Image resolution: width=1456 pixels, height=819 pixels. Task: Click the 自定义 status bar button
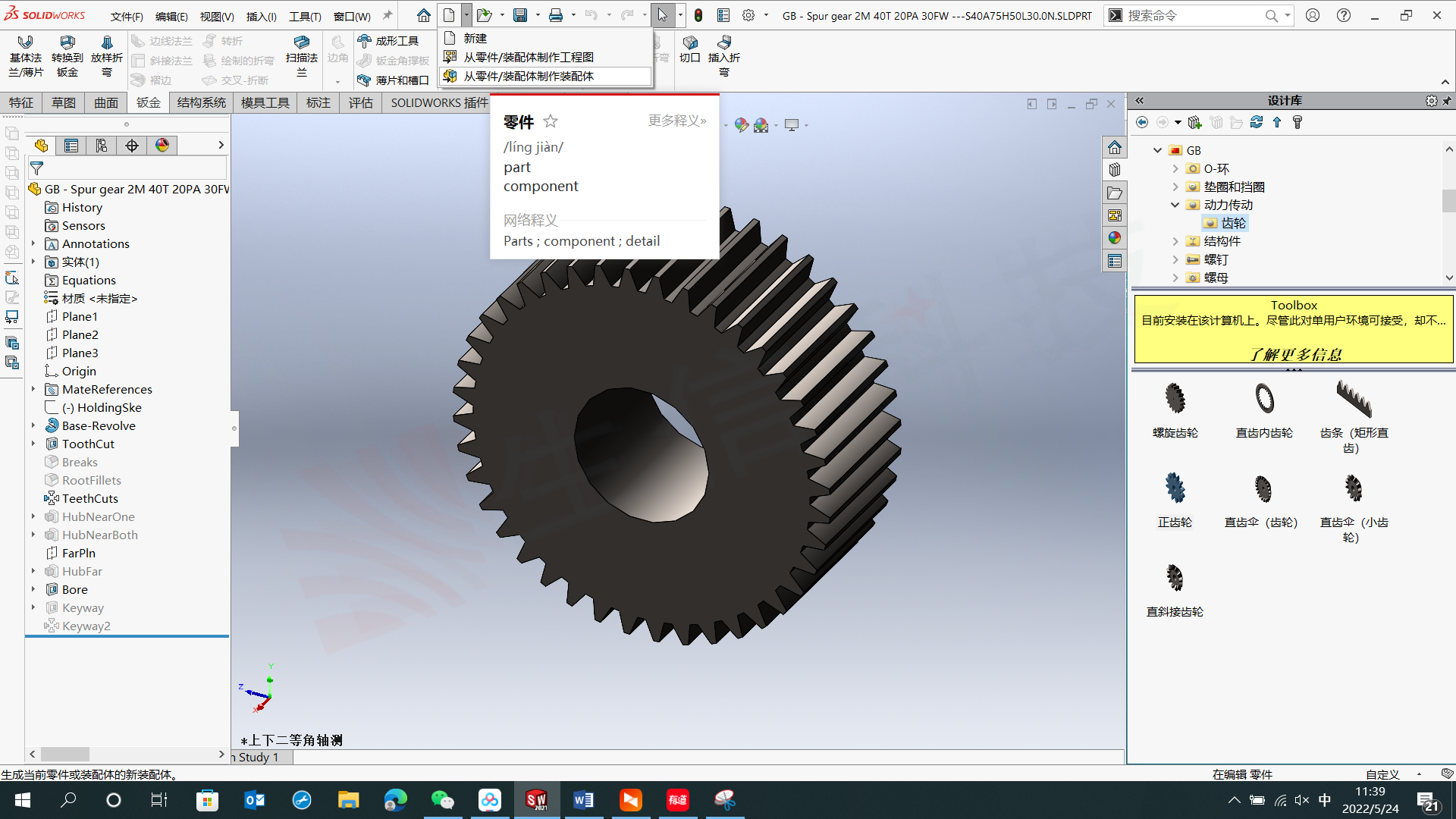1382,774
